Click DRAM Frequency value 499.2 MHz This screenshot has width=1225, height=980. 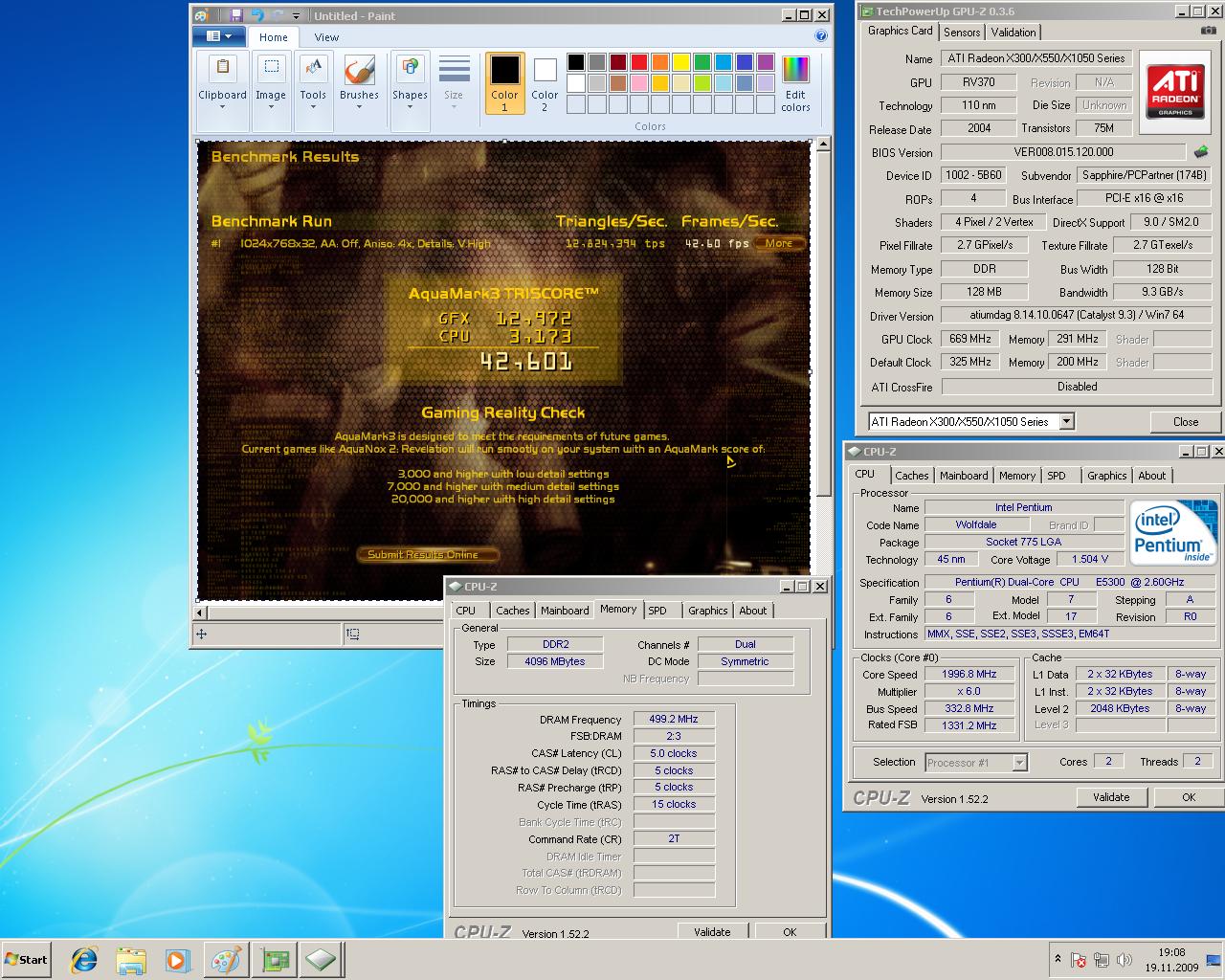pos(674,719)
